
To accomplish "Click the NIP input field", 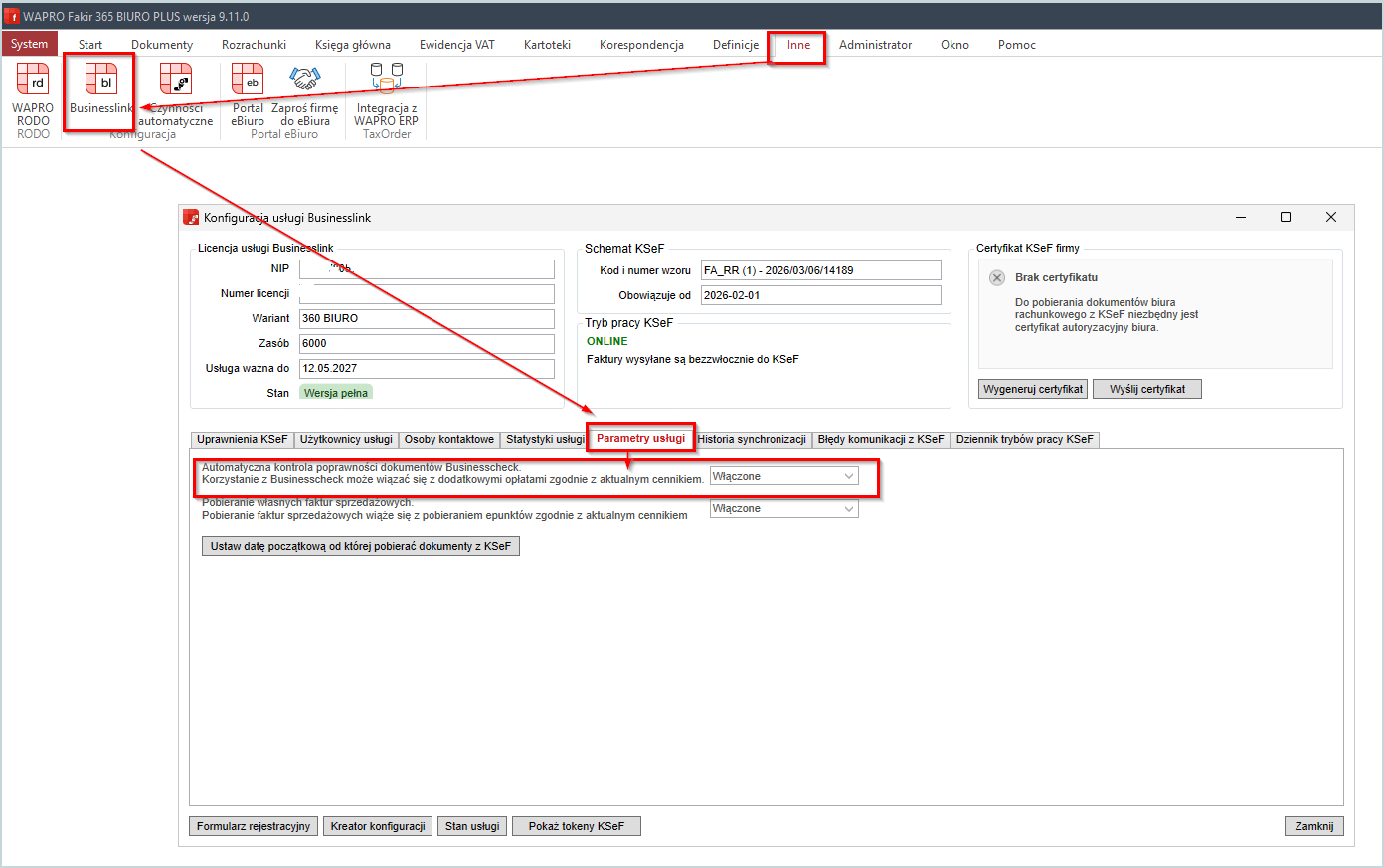I will tap(427, 269).
